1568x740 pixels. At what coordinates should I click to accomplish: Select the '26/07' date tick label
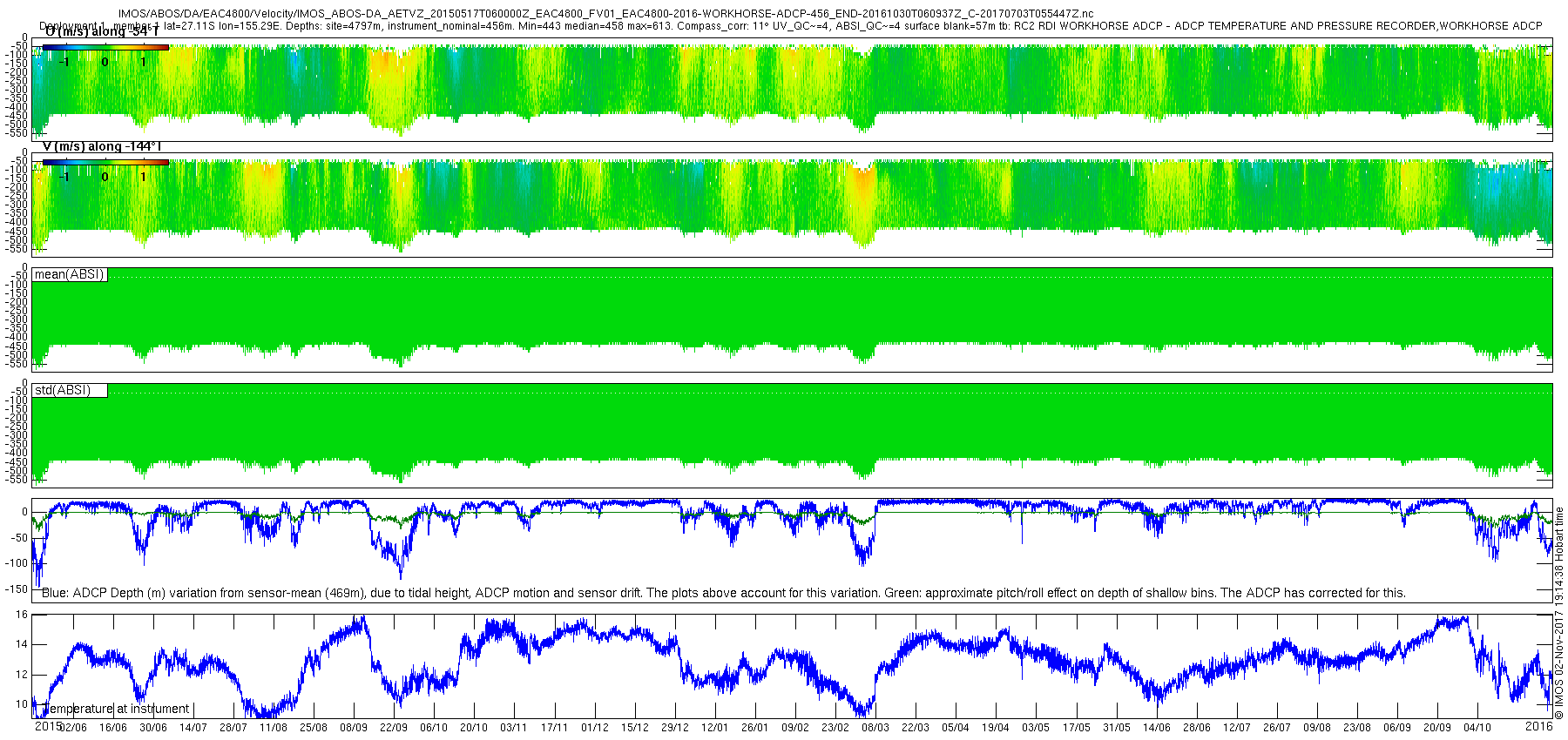[1277, 728]
